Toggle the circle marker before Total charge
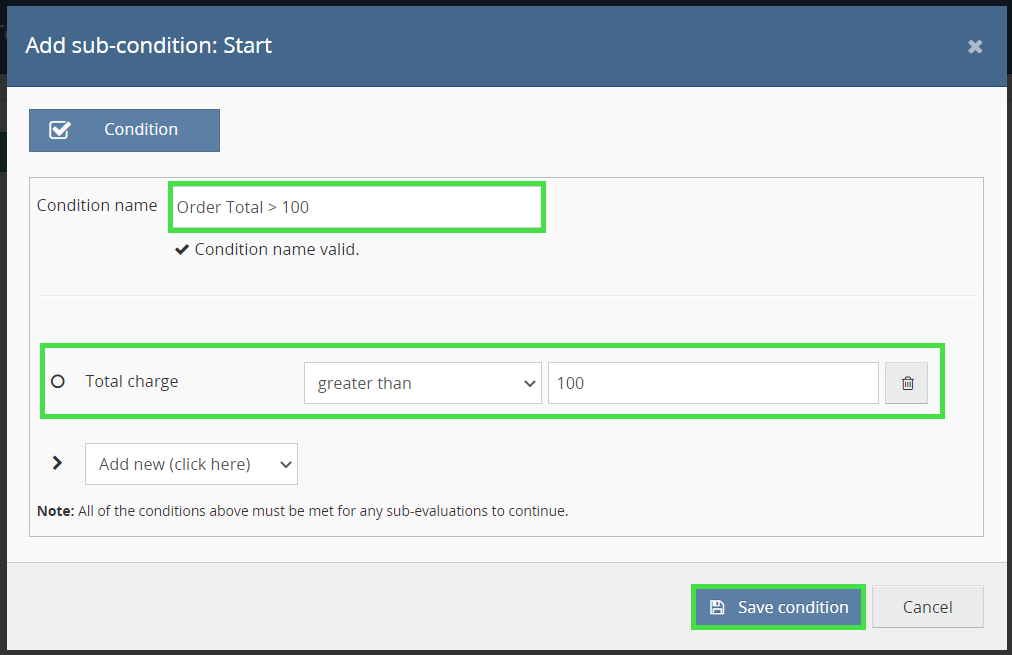The image size is (1012, 655). coord(57,381)
